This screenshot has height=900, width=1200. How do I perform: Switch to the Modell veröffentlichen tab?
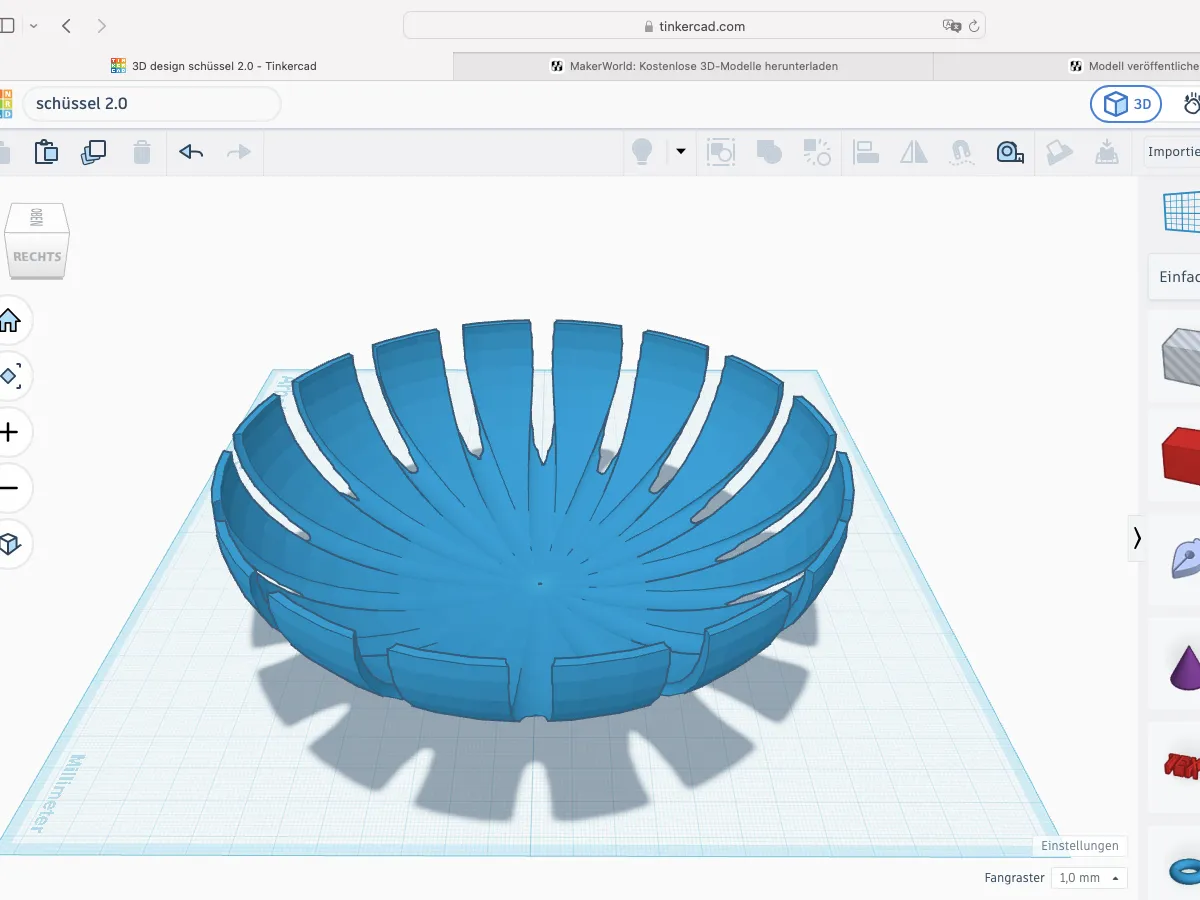[1067, 66]
